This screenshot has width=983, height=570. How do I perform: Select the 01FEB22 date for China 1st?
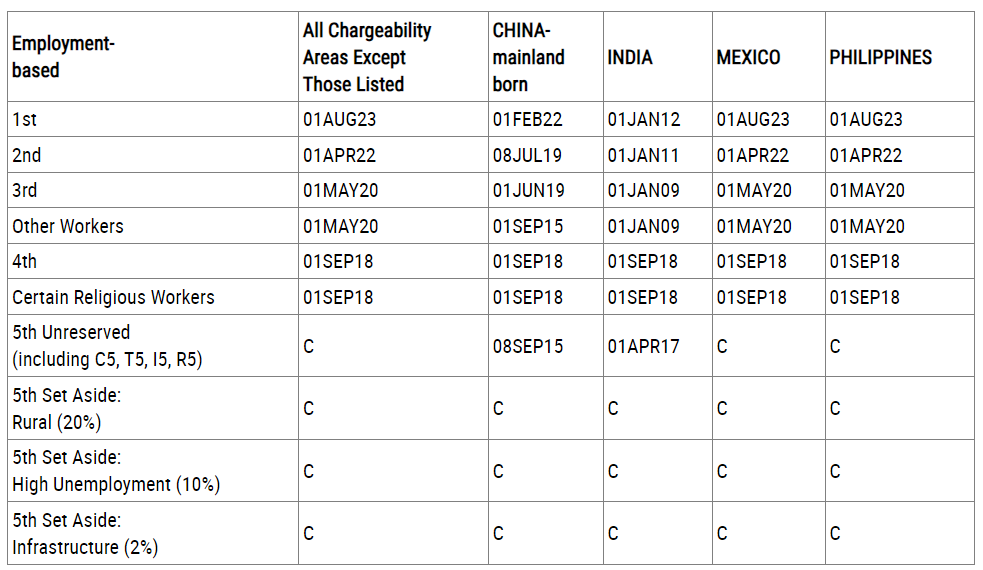[527, 119]
